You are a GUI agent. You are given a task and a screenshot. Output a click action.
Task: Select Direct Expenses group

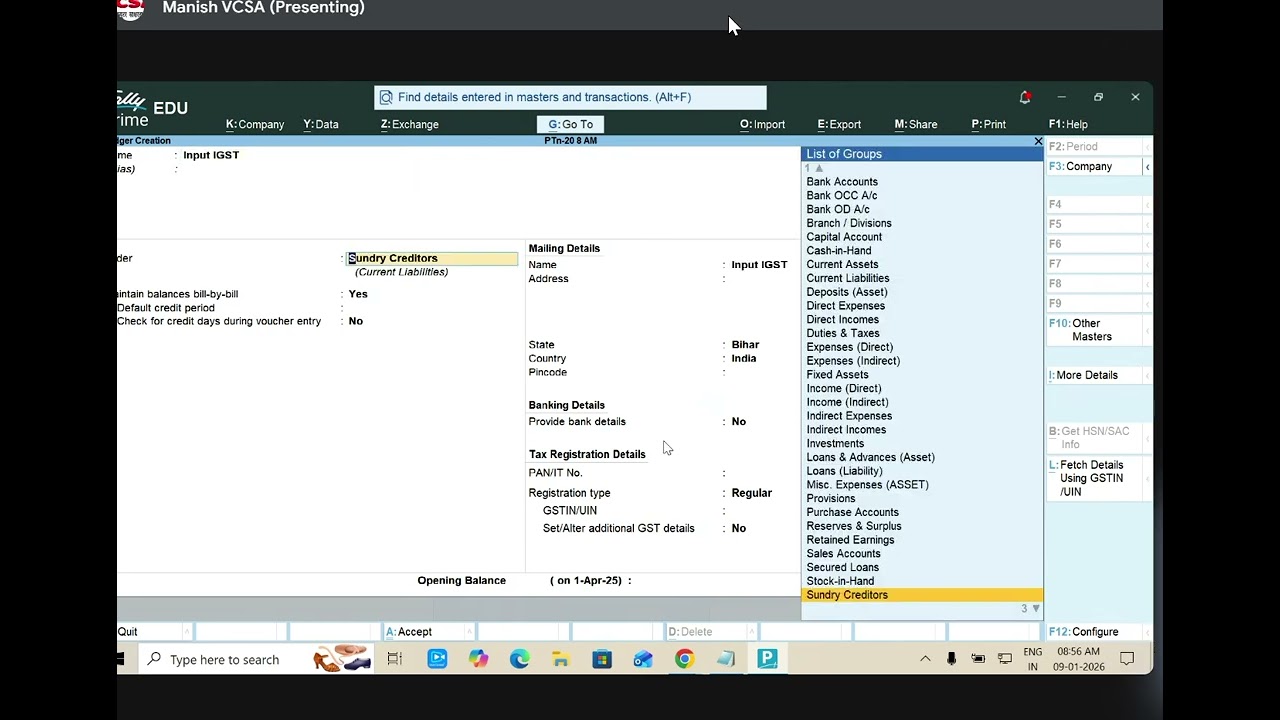[846, 306]
